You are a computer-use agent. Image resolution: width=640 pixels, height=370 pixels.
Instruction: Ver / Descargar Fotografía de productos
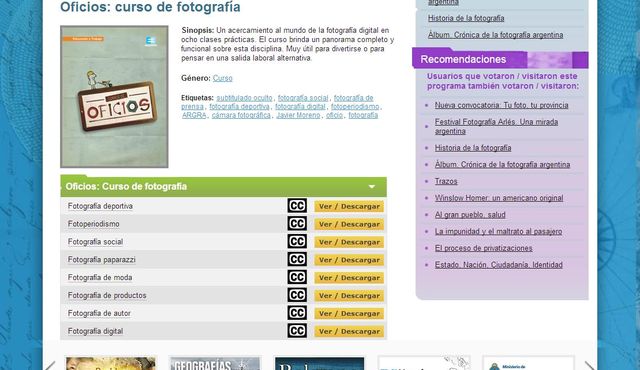click(x=349, y=296)
